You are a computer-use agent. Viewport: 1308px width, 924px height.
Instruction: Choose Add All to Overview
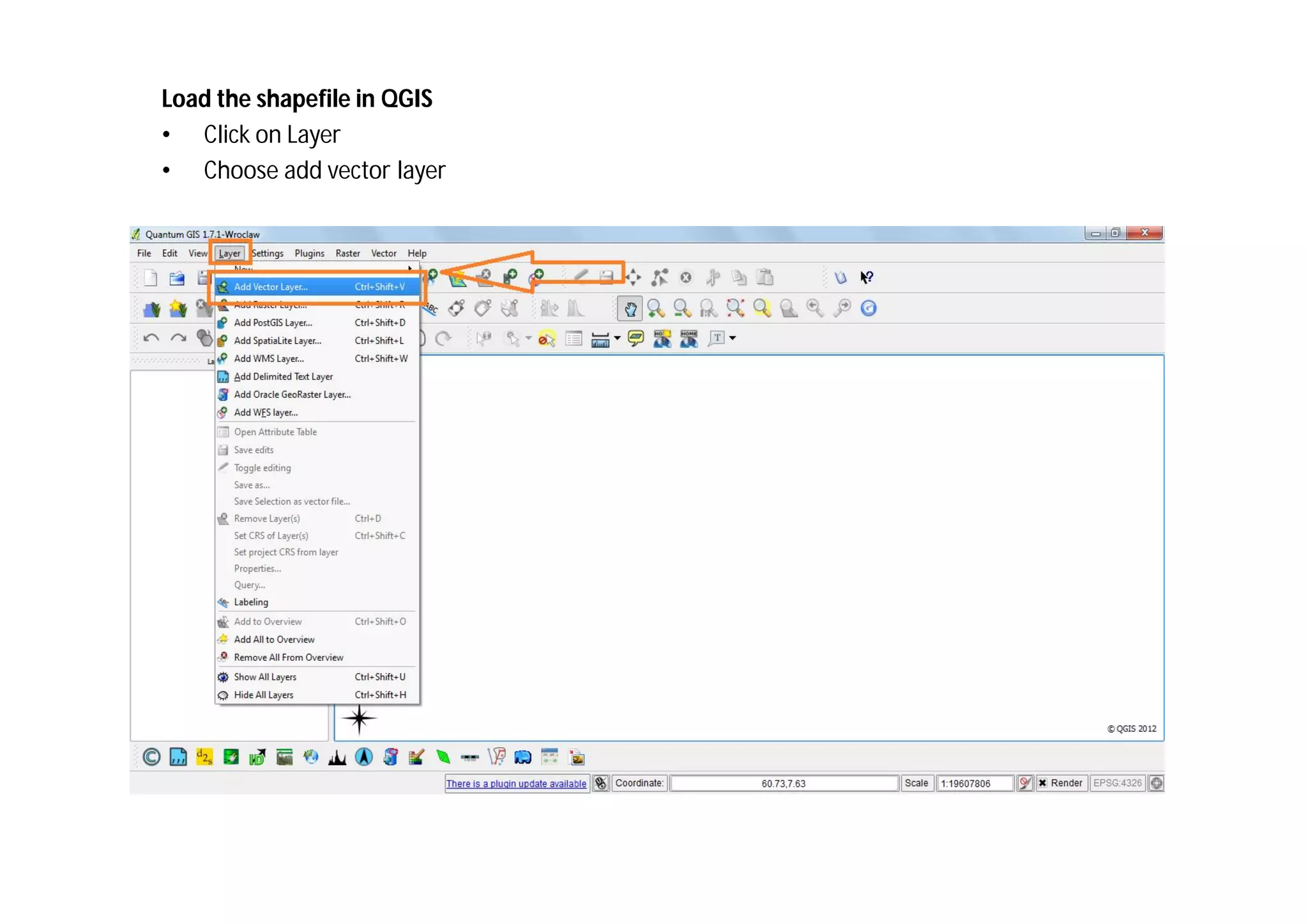[317, 640]
